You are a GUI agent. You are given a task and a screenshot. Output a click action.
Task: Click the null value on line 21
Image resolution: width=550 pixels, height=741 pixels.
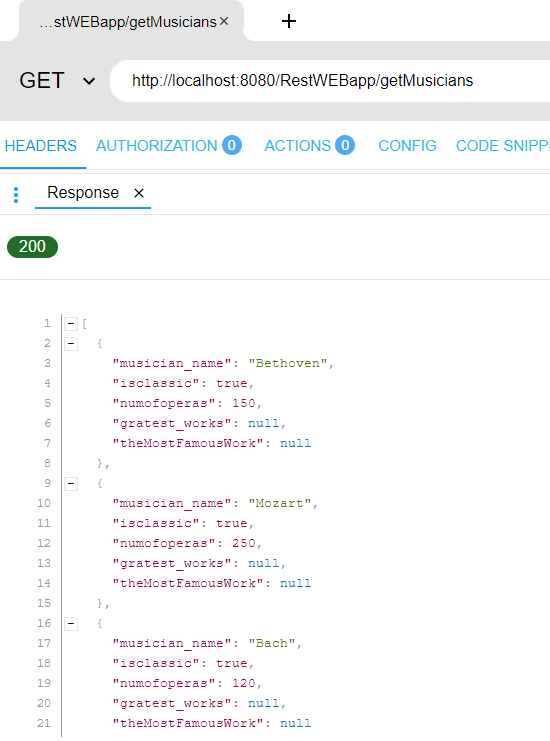point(295,723)
